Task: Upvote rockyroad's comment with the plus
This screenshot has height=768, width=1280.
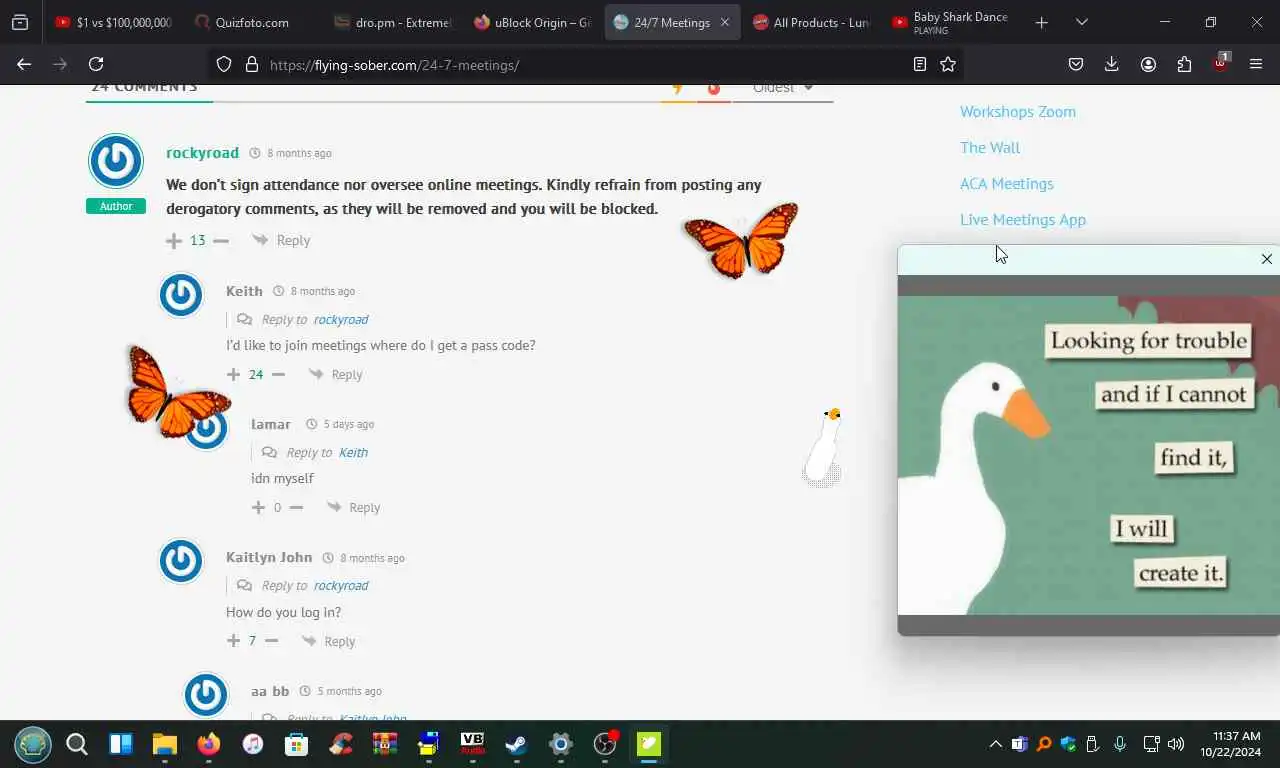Action: [x=174, y=240]
